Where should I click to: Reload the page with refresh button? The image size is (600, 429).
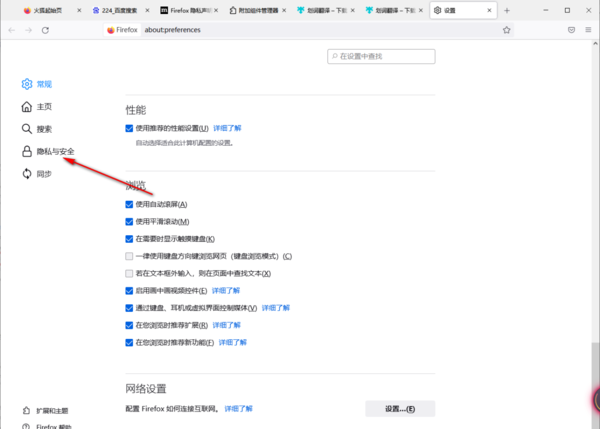46,30
